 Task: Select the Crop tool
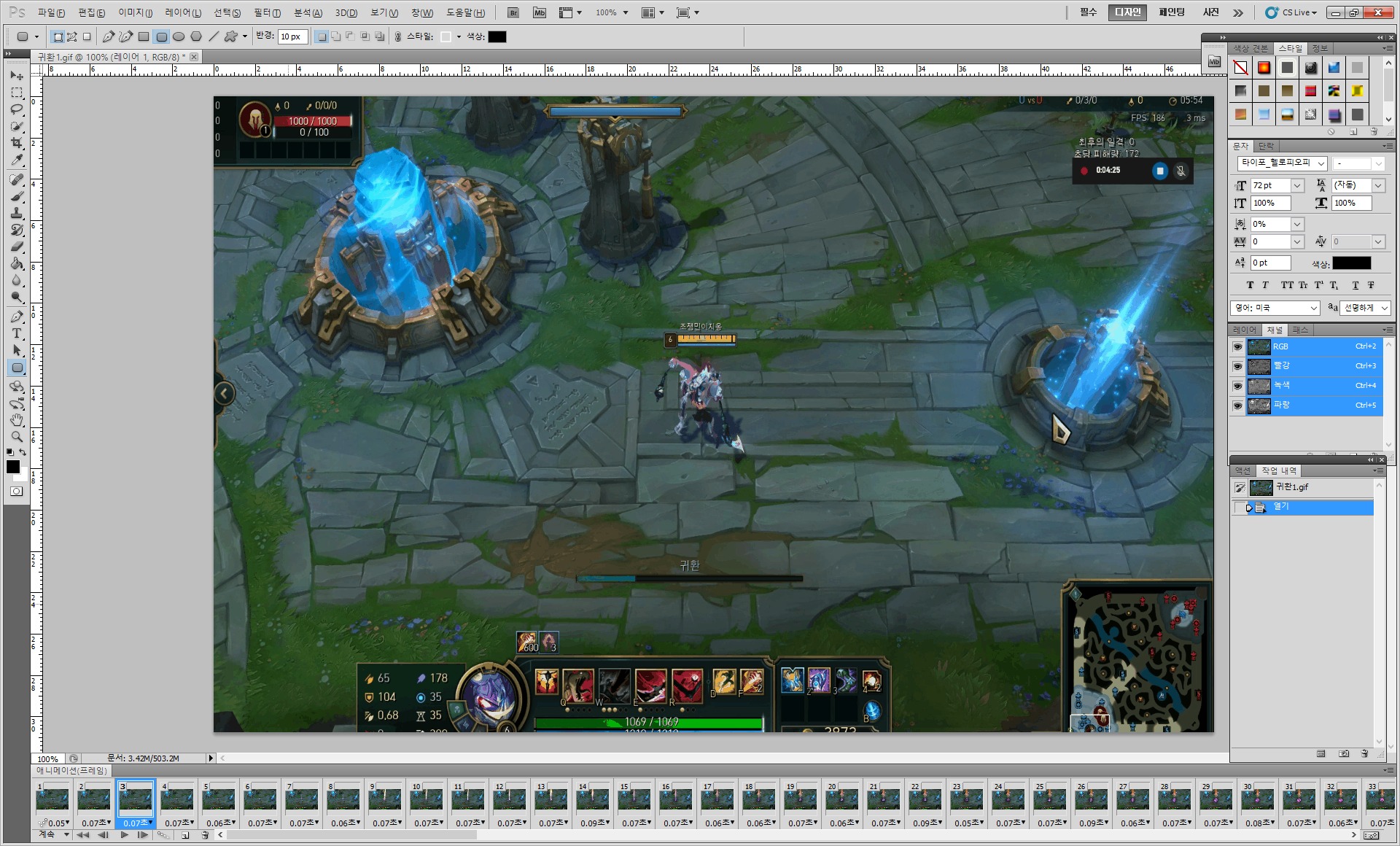[17, 143]
